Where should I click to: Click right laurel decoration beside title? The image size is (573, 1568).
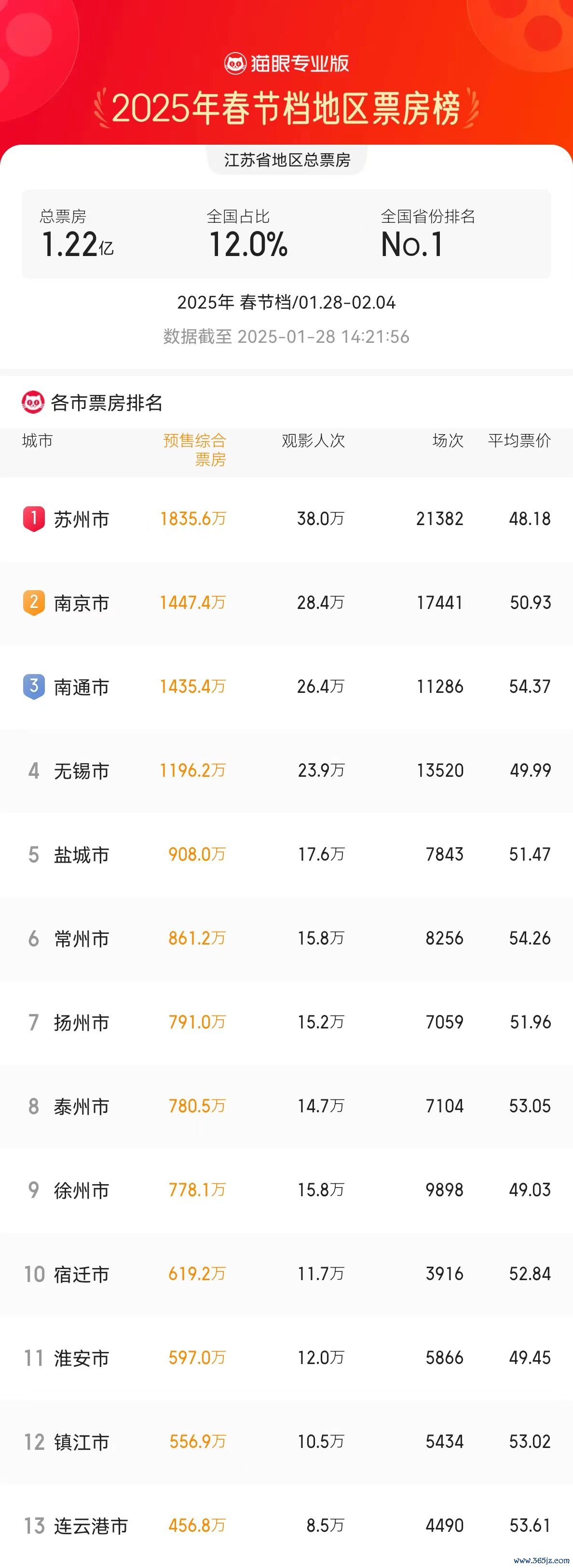click(x=471, y=108)
